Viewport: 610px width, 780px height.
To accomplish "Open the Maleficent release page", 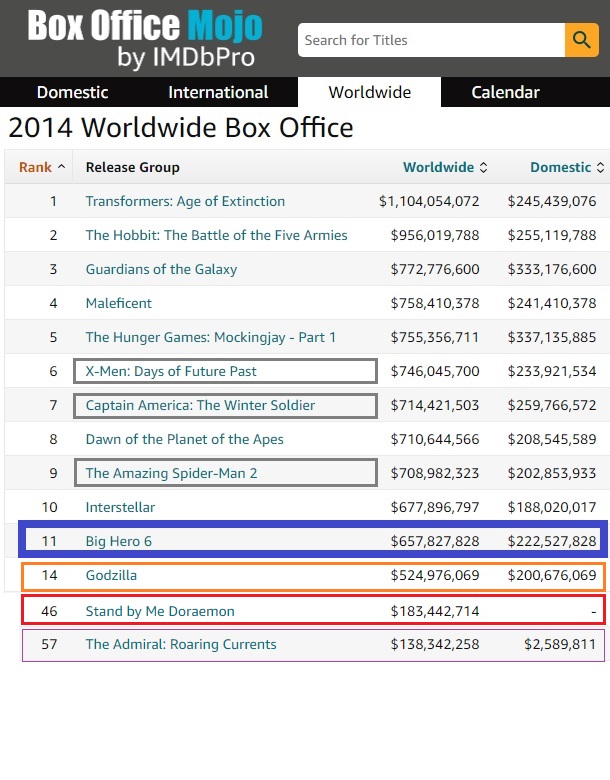I will [x=119, y=303].
